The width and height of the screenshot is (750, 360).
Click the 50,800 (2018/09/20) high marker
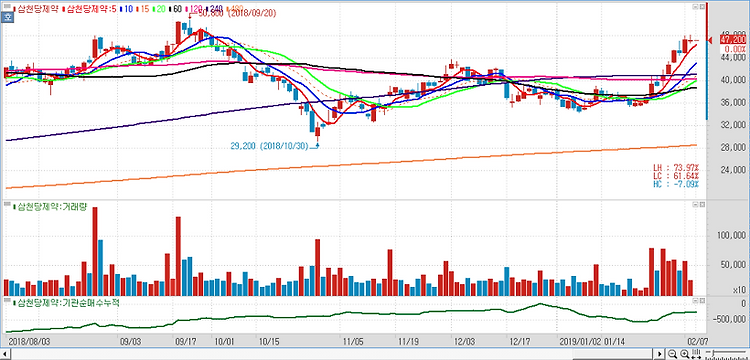tap(237, 14)
